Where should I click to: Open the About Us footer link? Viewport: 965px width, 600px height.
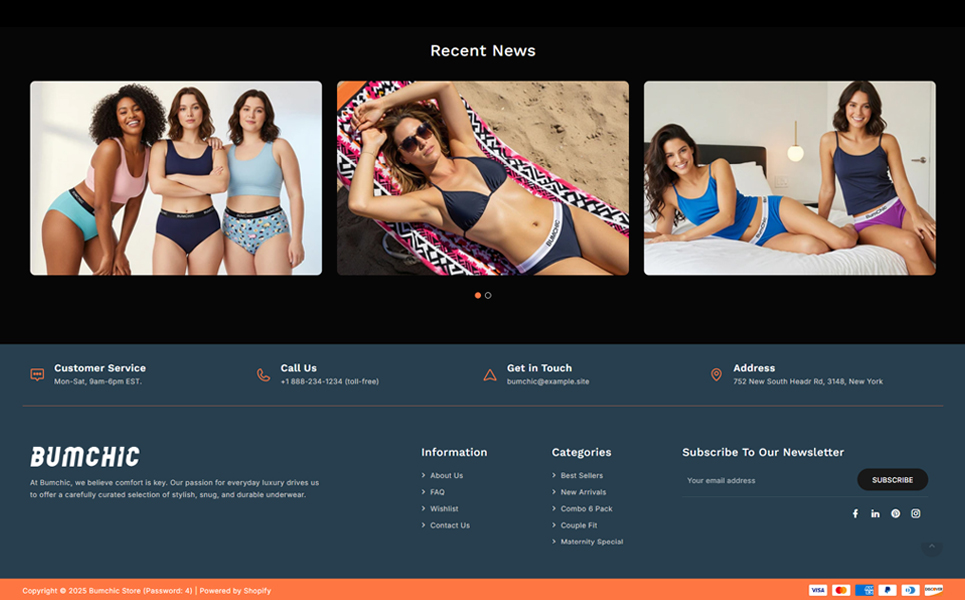pos(446,476)
